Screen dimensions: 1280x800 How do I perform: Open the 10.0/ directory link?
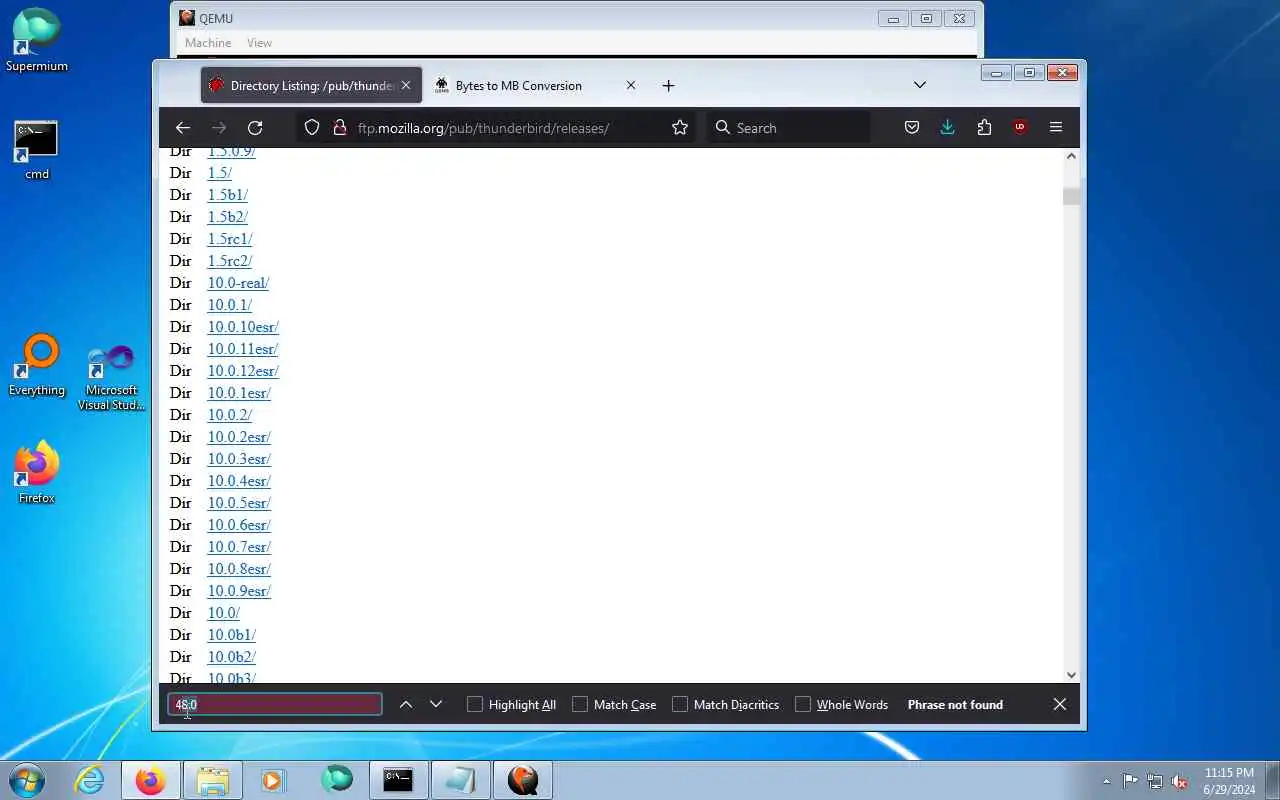[x=224, y=613]
